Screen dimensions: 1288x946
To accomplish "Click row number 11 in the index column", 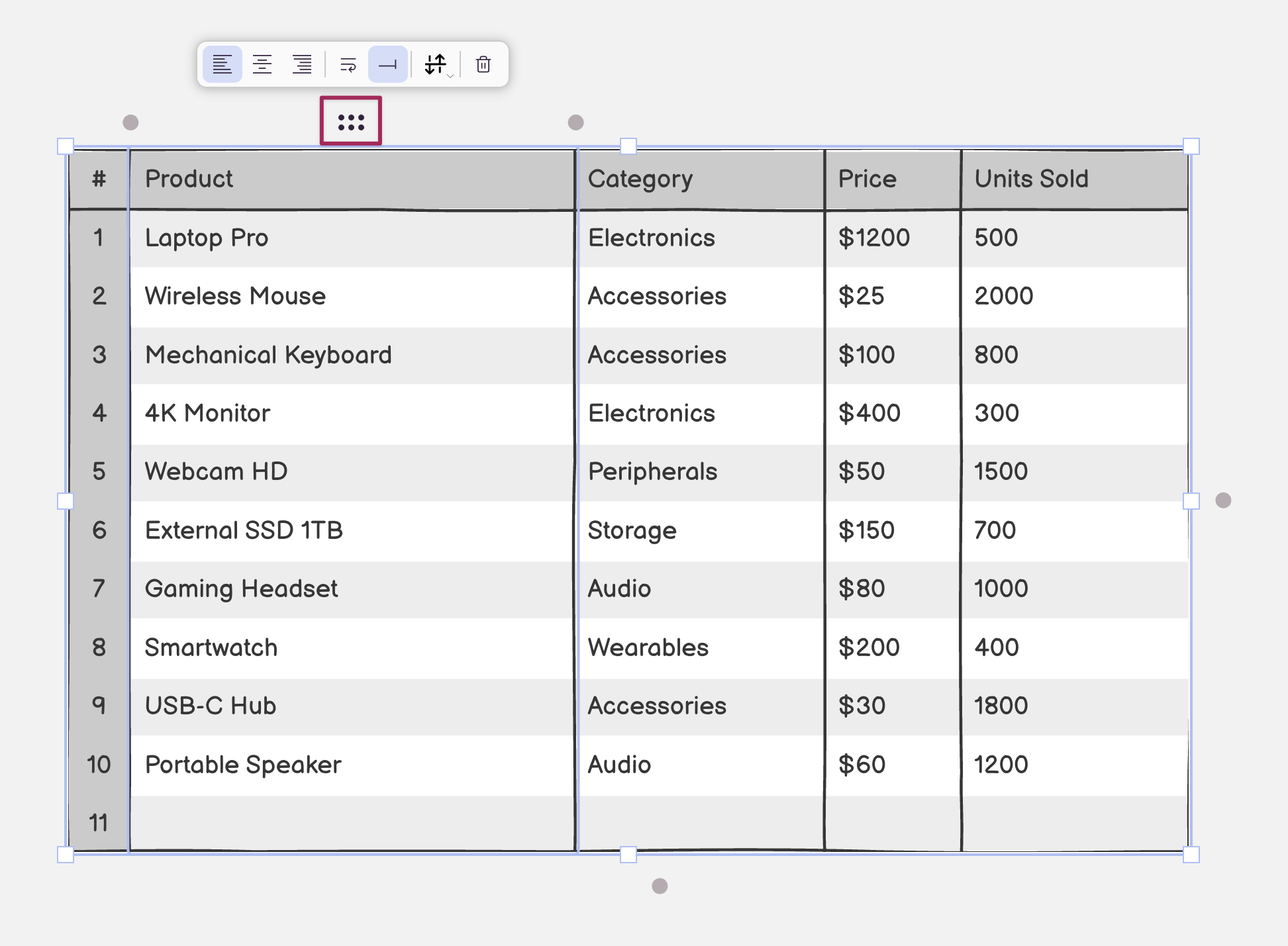I will [x=99, y=823].
